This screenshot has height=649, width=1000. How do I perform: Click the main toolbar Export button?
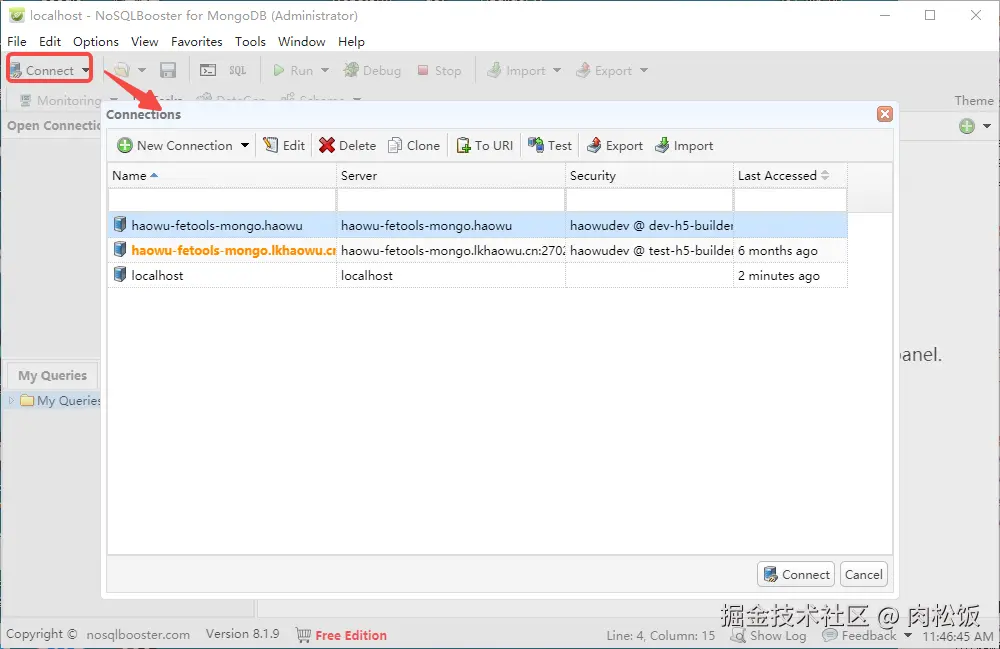[x=604, y=70]
